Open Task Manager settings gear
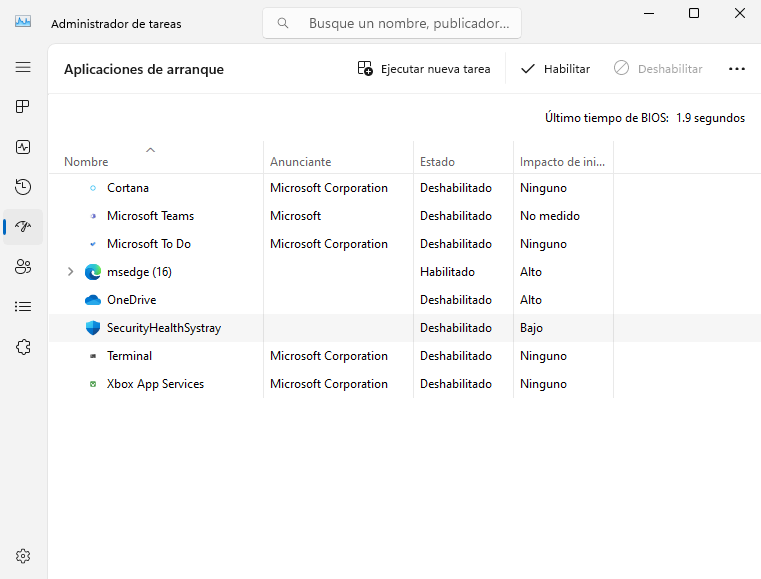Image resolution: width=761 pixels, height=579 pixels. (x=23, y=556)
